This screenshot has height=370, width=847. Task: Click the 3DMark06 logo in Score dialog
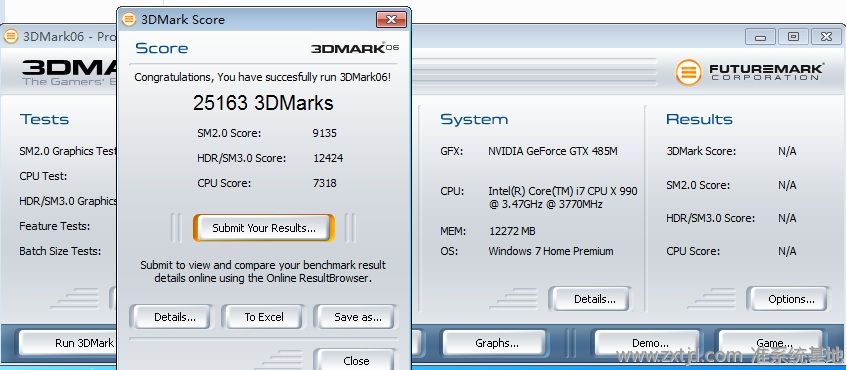(355, 48)
